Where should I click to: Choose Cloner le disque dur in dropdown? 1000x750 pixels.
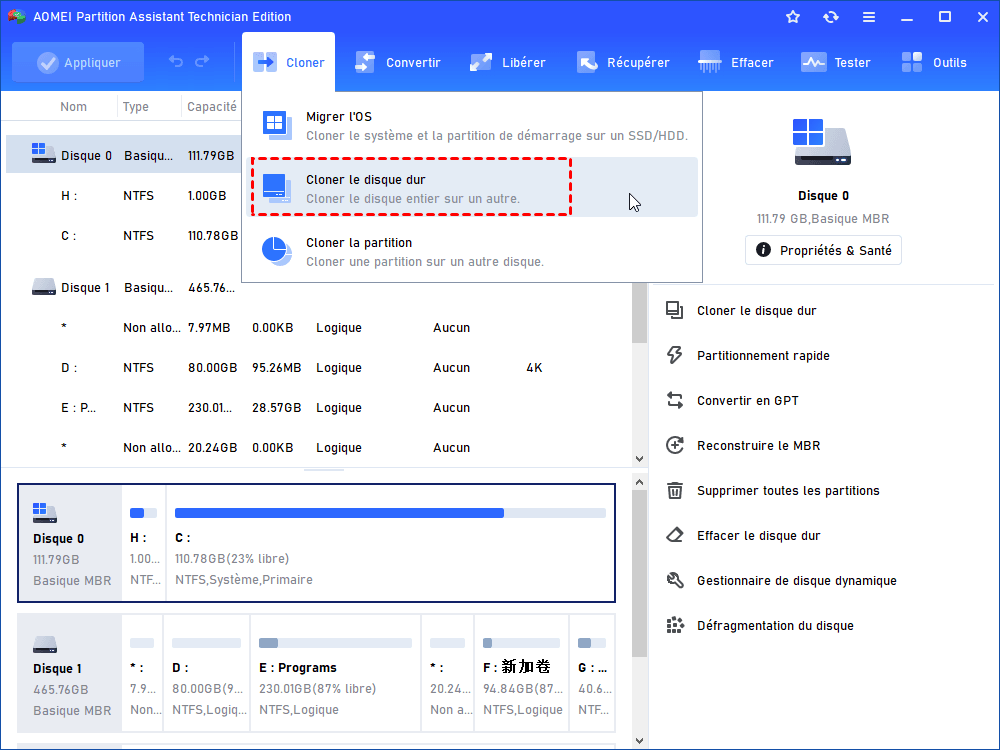472,188
